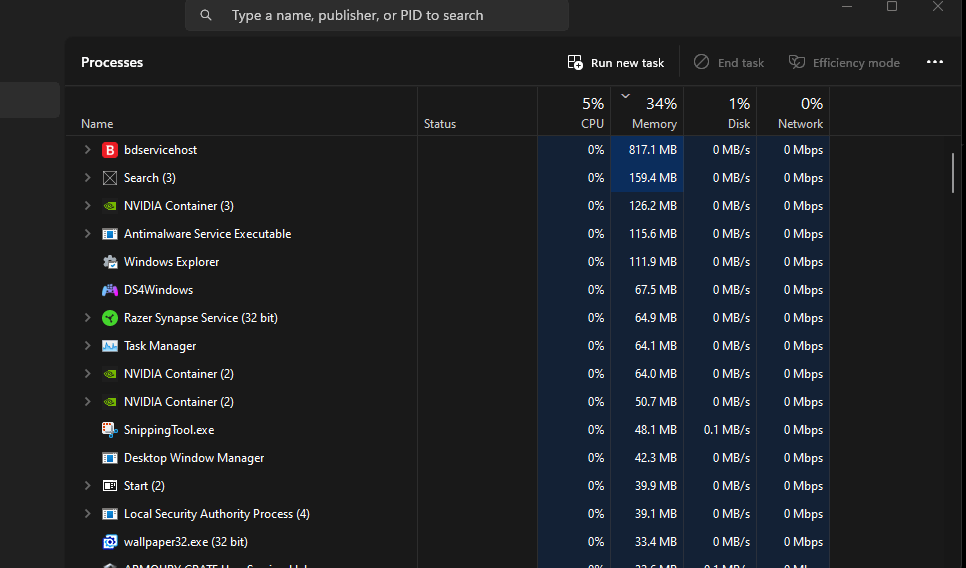Image resolution: width=966 pixels, height=568 pixels.
Task: Sort by the Name column header
Action: tap(242, 111)
